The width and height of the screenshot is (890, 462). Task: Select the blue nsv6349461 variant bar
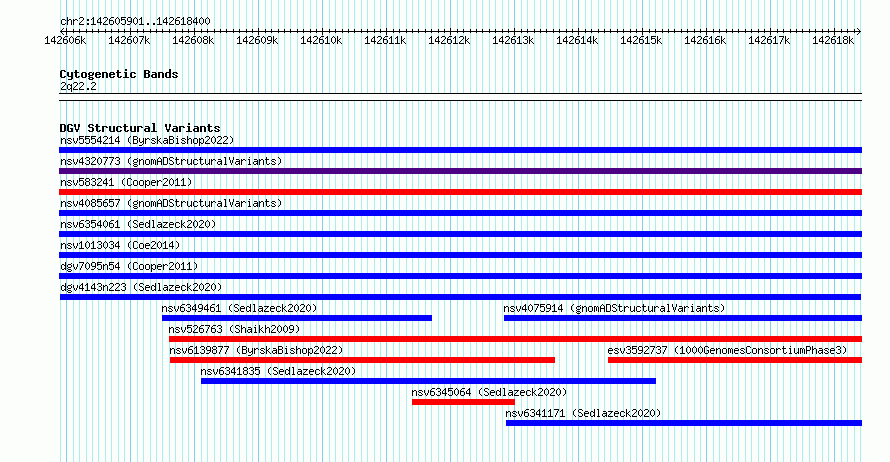(297, 318)
